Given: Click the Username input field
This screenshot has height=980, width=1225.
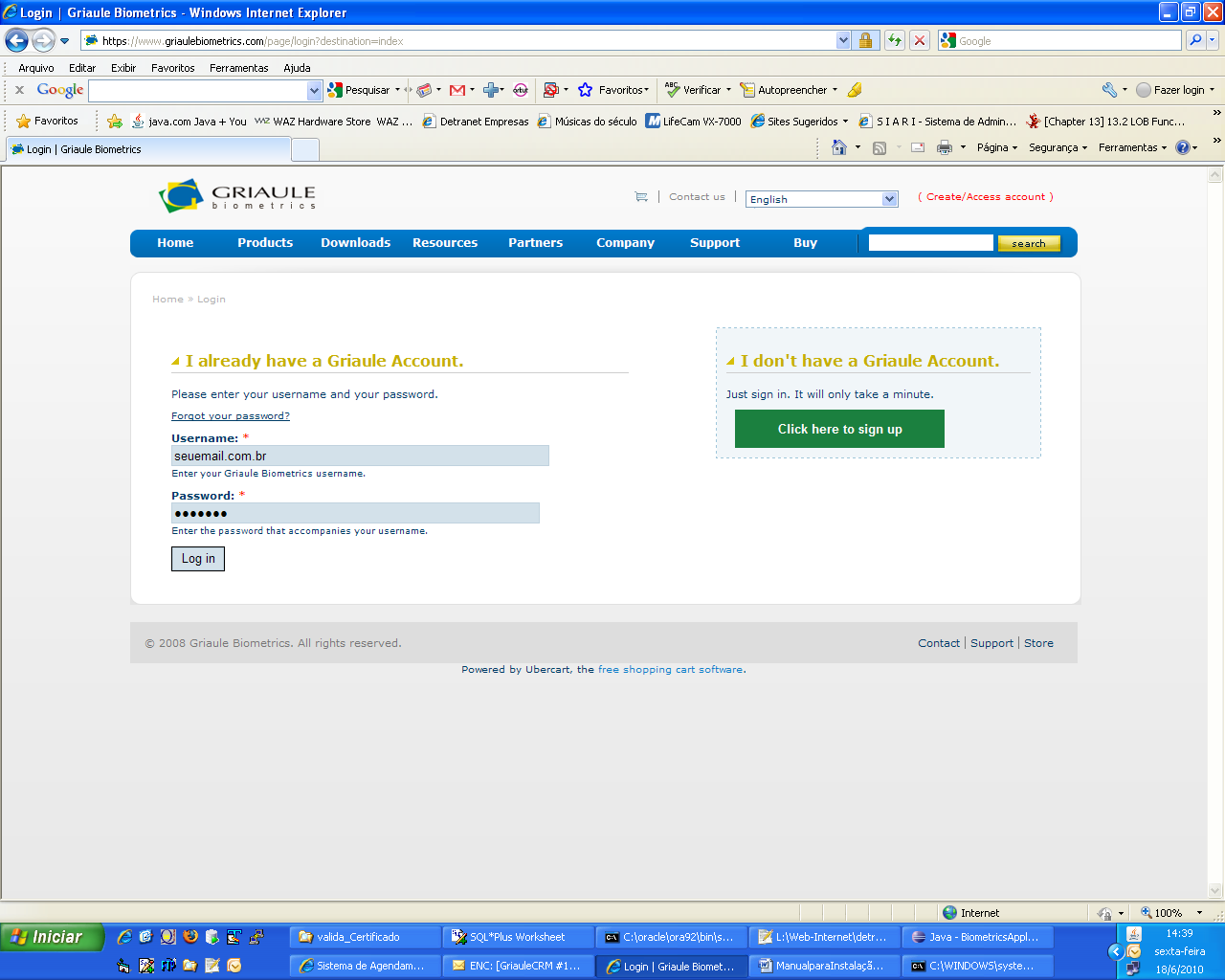Looking at the screenshot, I should coord(360,456).
